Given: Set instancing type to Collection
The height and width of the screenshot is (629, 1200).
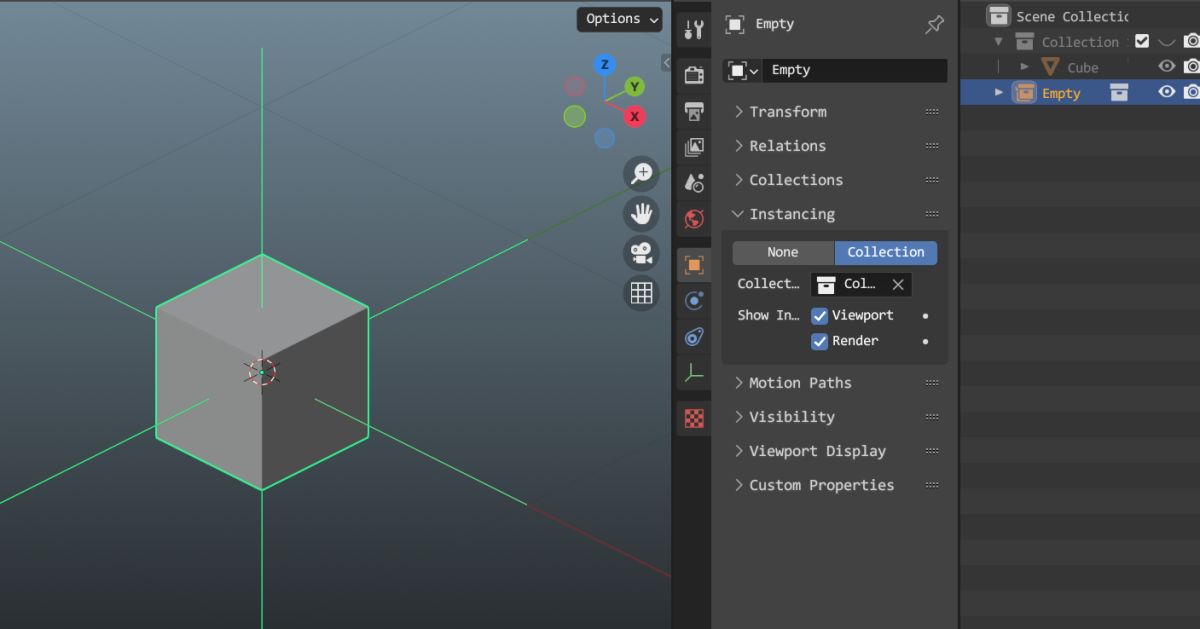Looking at the screenshot, I should pyautogui.click(x=886, y=253).
